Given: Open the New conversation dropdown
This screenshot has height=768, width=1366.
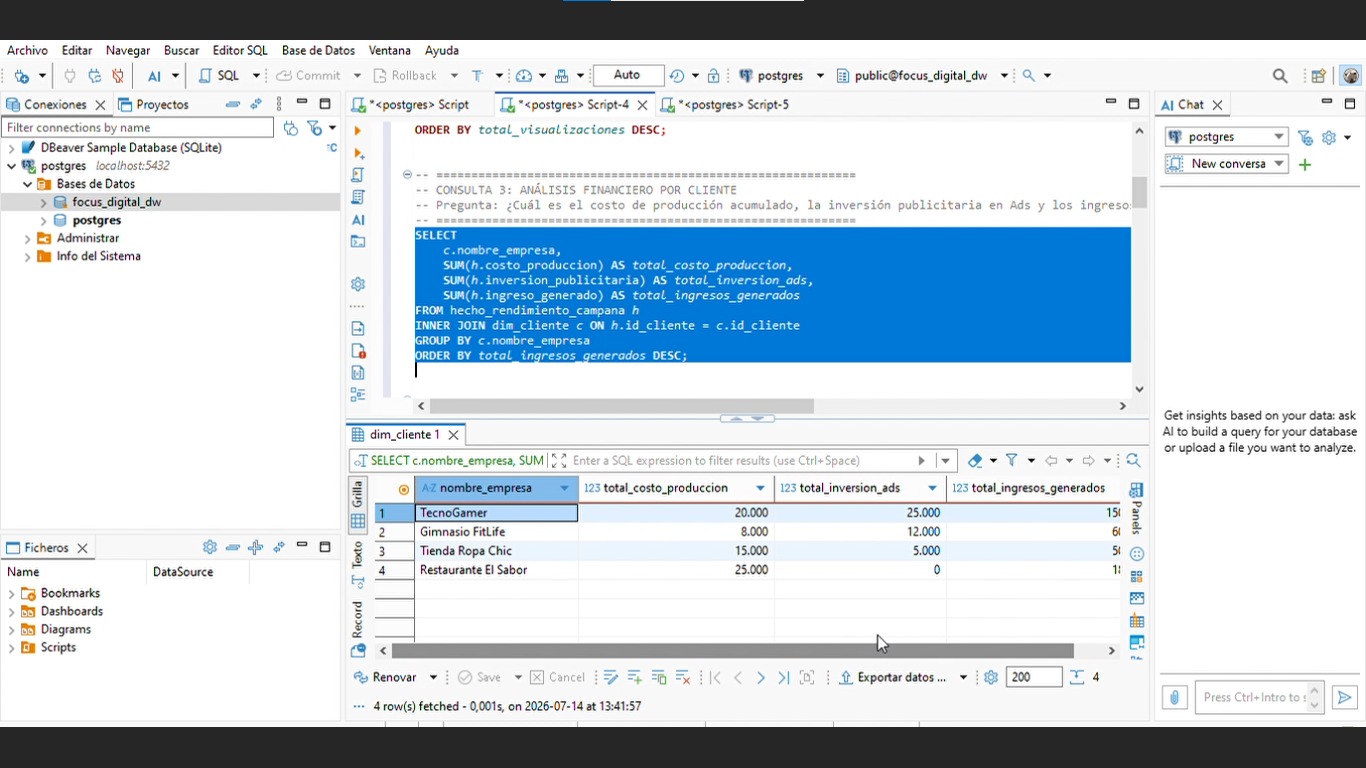Looking at the screenshot, I should click(x=1227, y=164).
